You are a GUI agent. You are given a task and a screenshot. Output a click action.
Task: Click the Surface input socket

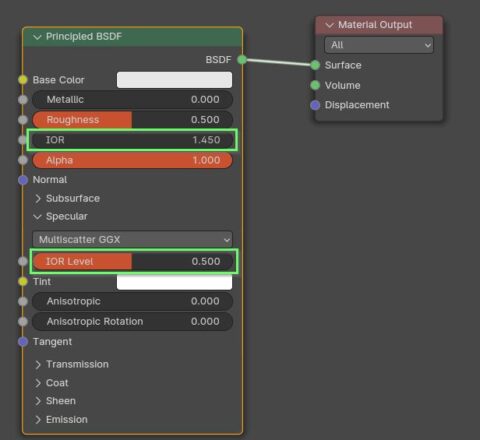[315, 65]
